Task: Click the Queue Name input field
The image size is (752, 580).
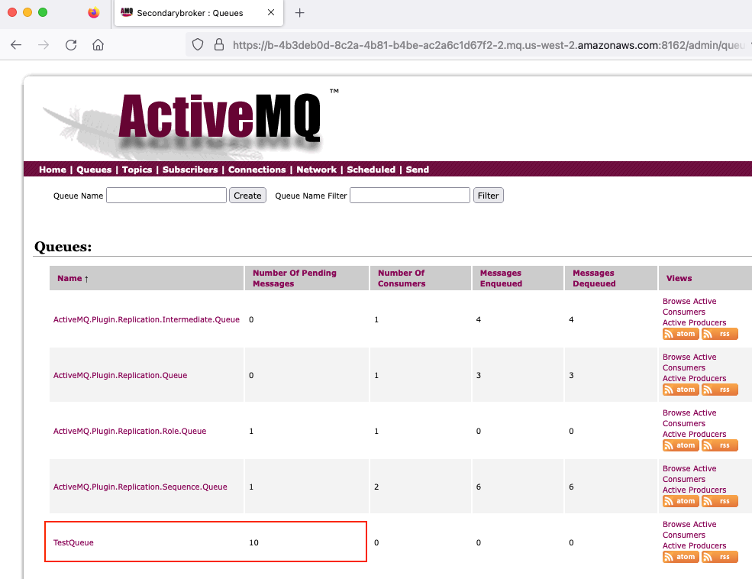Action: 166,195
